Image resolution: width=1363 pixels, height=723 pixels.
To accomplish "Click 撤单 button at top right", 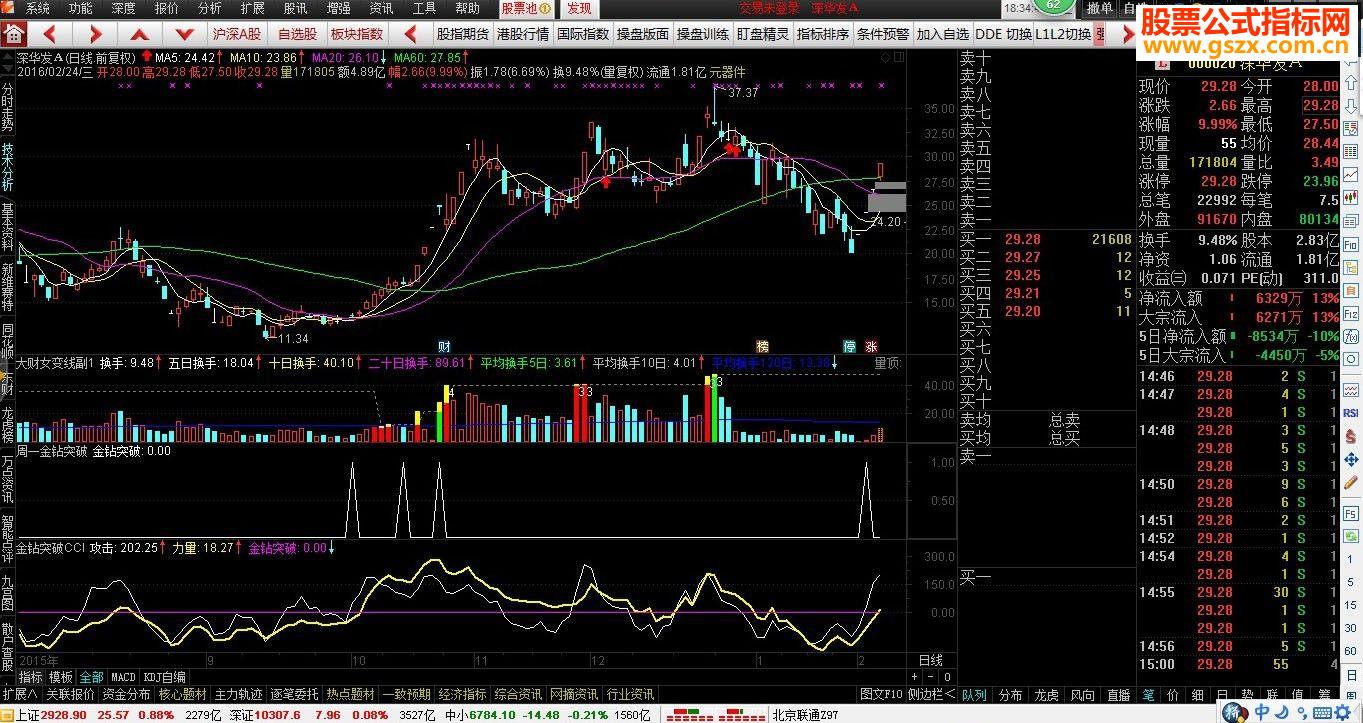I will (1099, 8).
